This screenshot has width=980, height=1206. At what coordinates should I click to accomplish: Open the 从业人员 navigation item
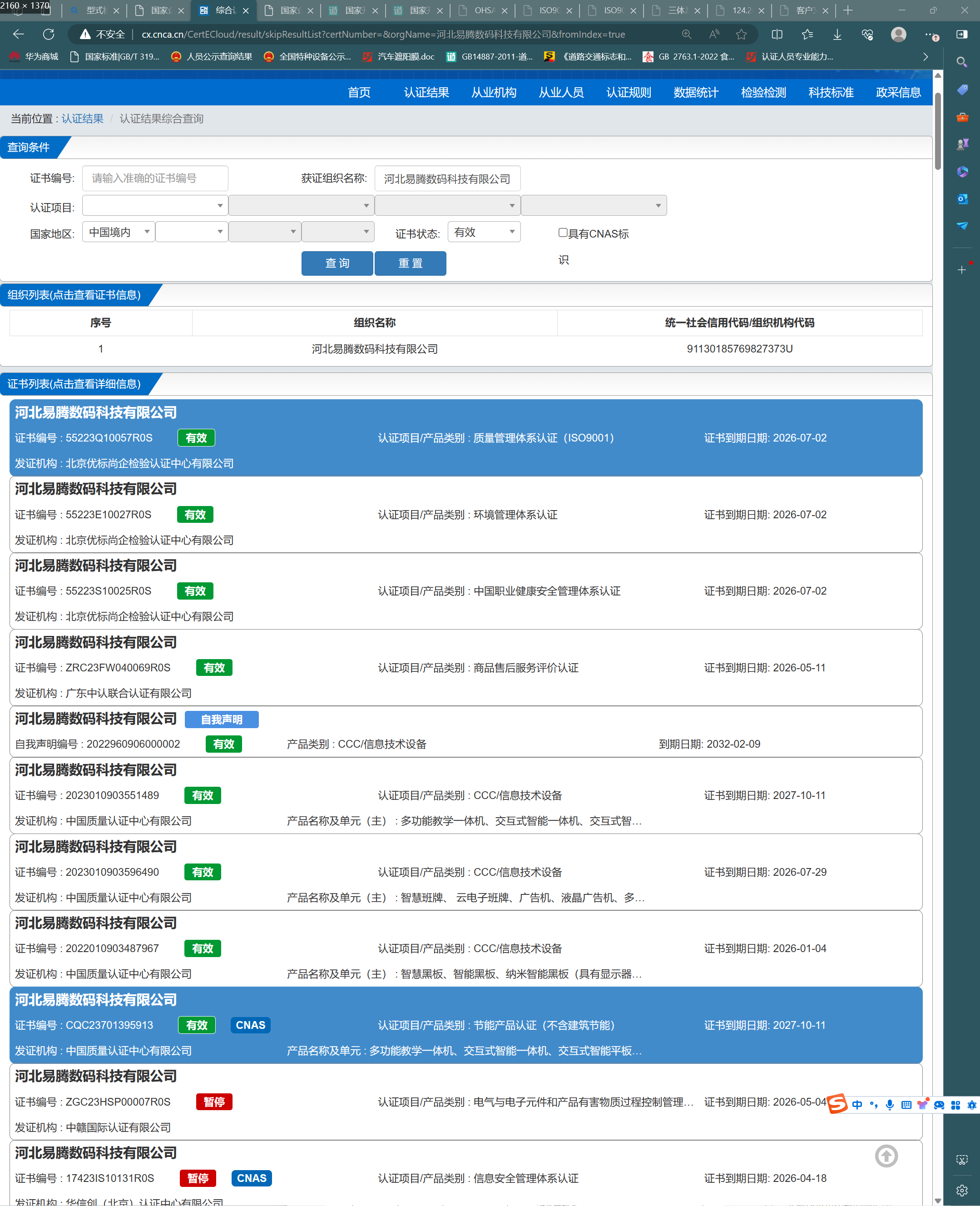pyautogui.click(x=561, y=92)
